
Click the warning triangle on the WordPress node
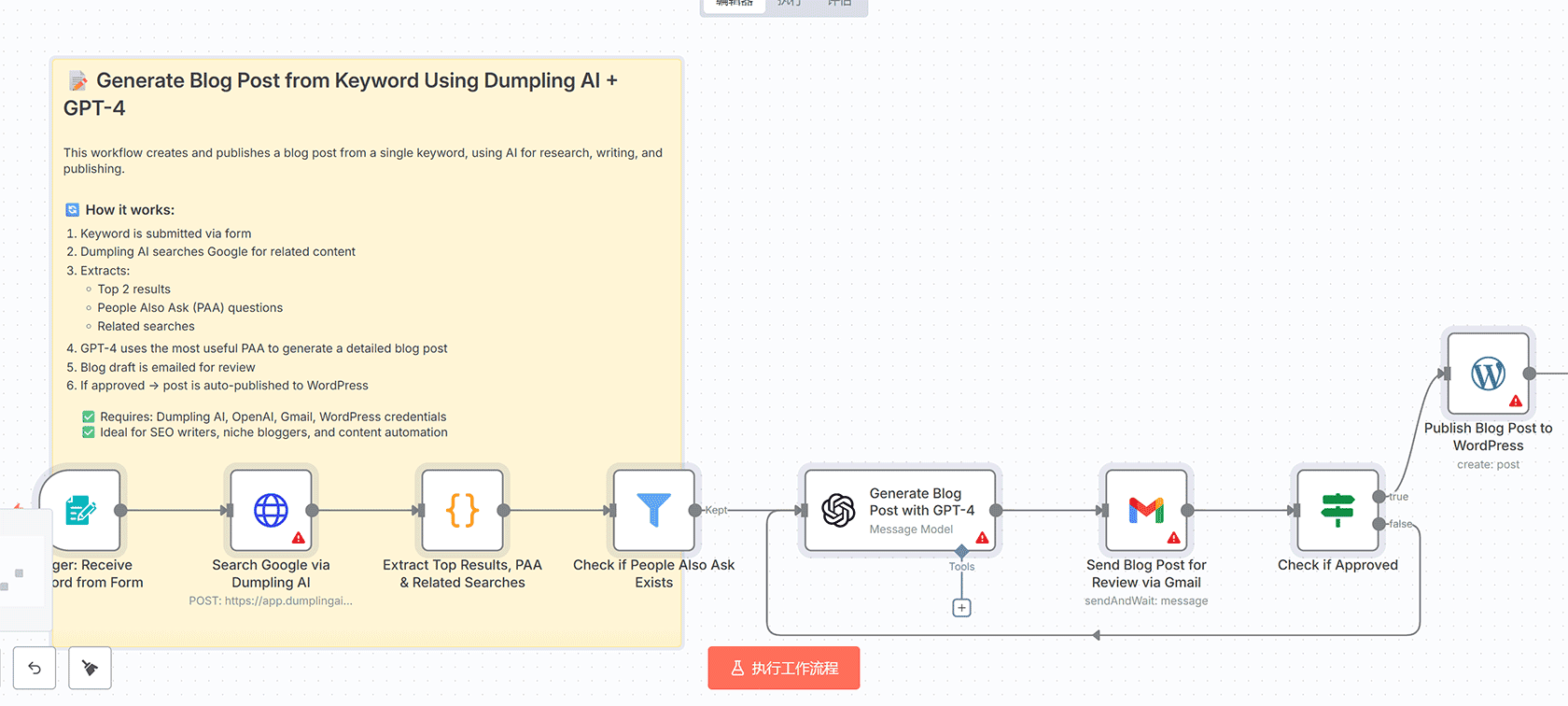[1516, 402]
